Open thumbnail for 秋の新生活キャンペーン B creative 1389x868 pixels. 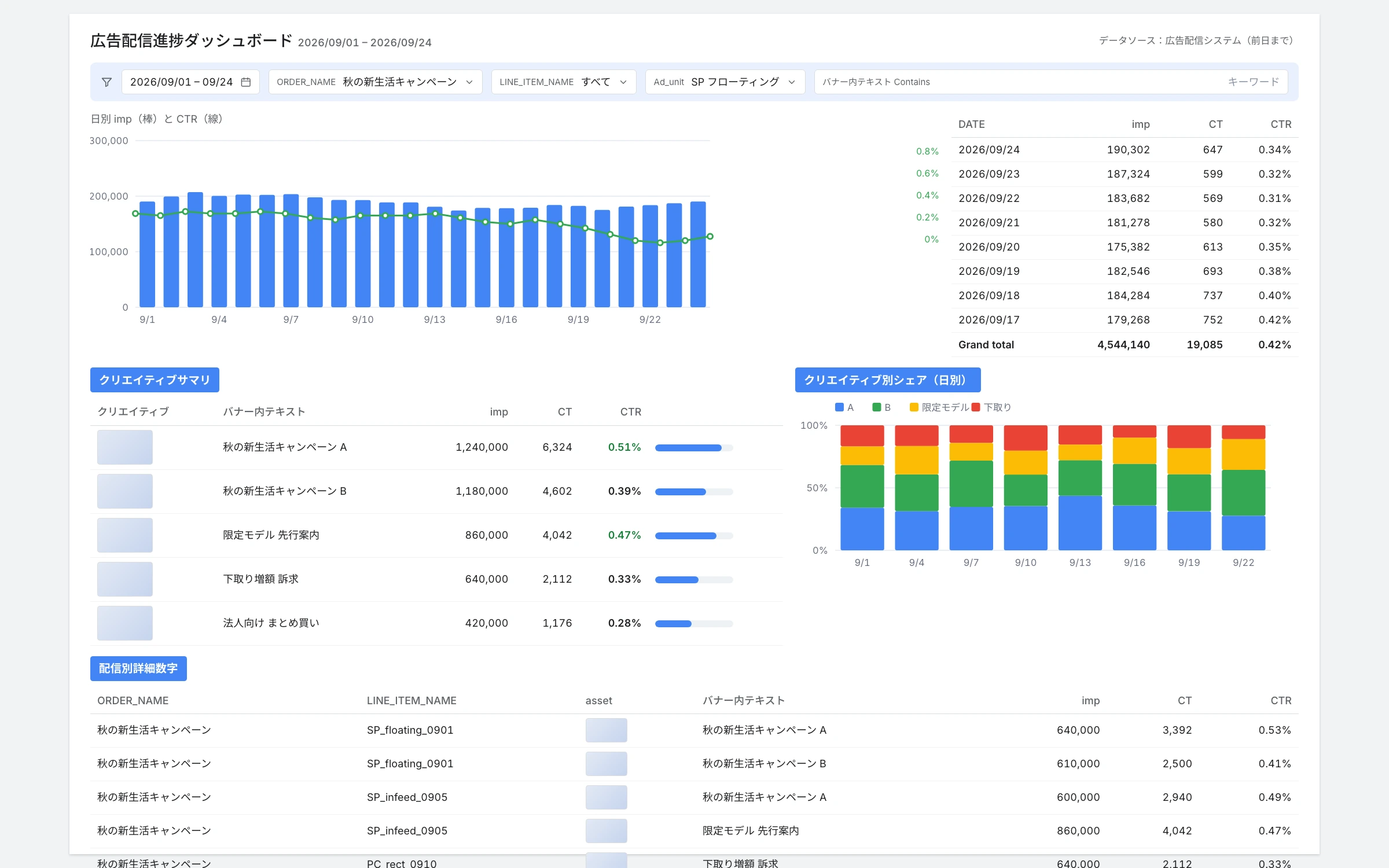click(125, 491)
